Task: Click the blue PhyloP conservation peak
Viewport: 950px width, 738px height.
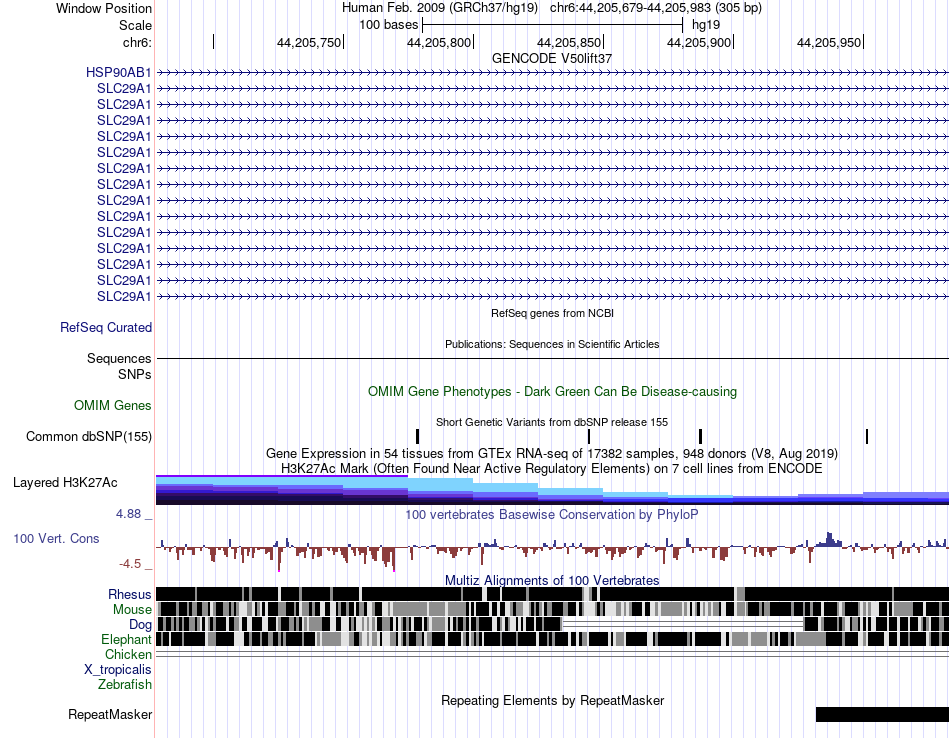Action: click(x=829, y=540)
